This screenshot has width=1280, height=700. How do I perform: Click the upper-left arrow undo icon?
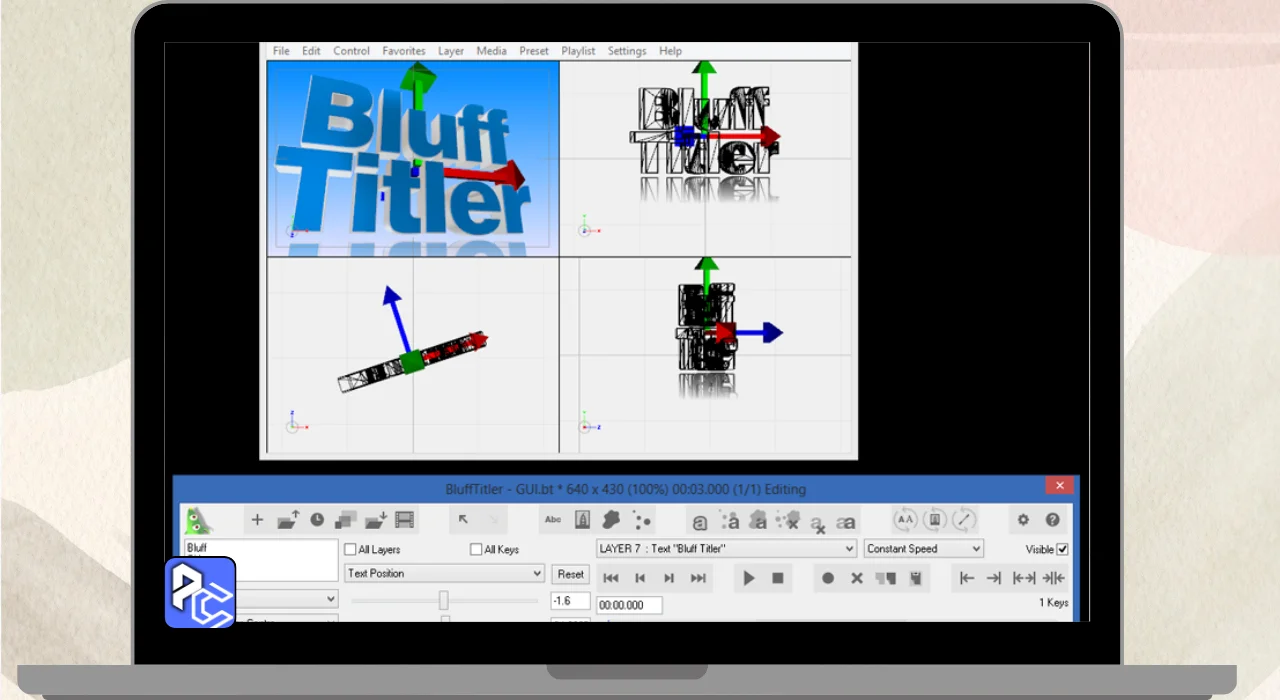463,520
